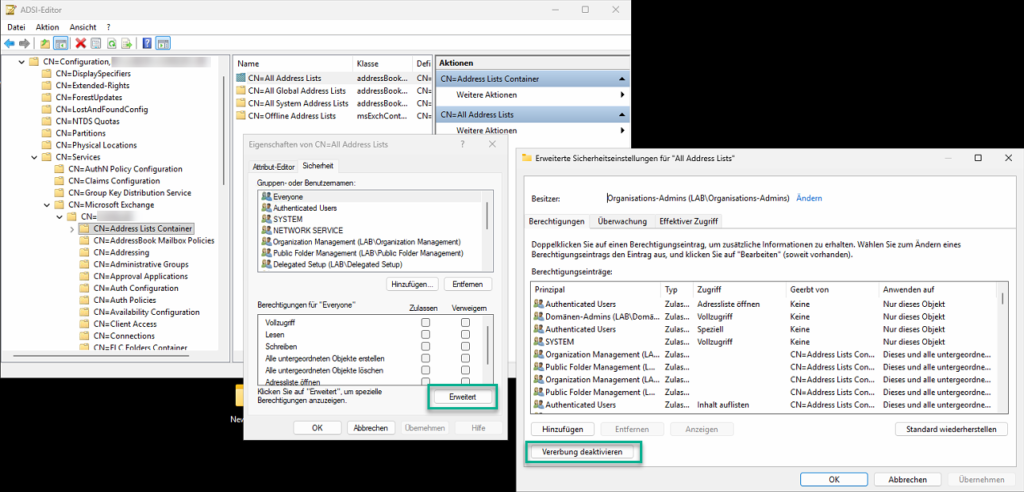Toggle the Show/Hide Action Pane icon
Image resolution: width=1024 pixels, height=492 pixels.
click(x=163, y=43)
